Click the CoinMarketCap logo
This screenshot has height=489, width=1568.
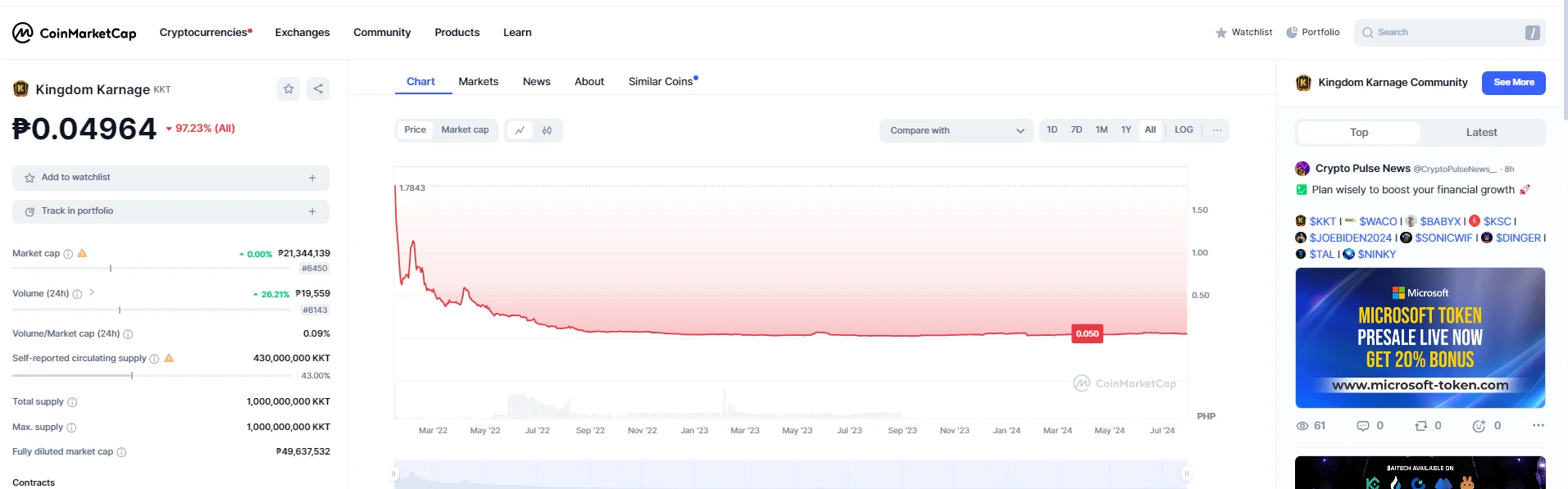(x=74, y=33)
